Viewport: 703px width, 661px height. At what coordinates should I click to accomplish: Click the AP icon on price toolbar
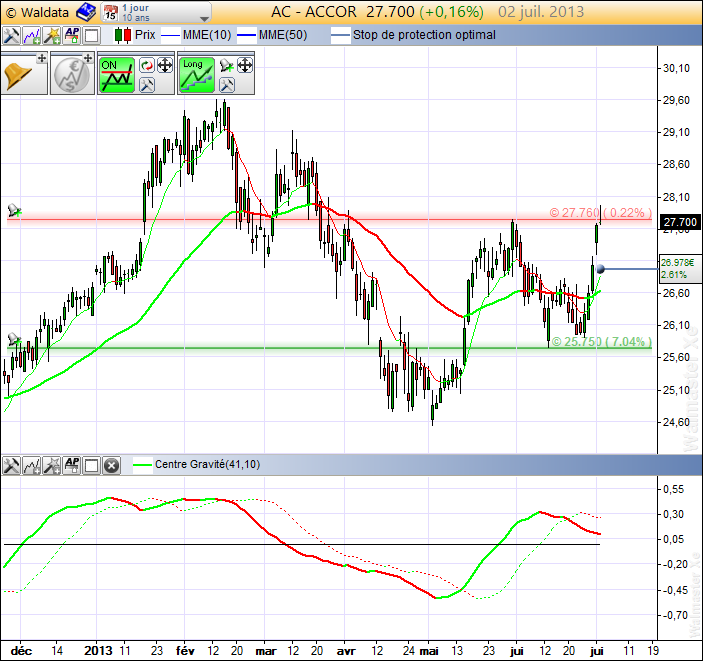tap(72, 35)
